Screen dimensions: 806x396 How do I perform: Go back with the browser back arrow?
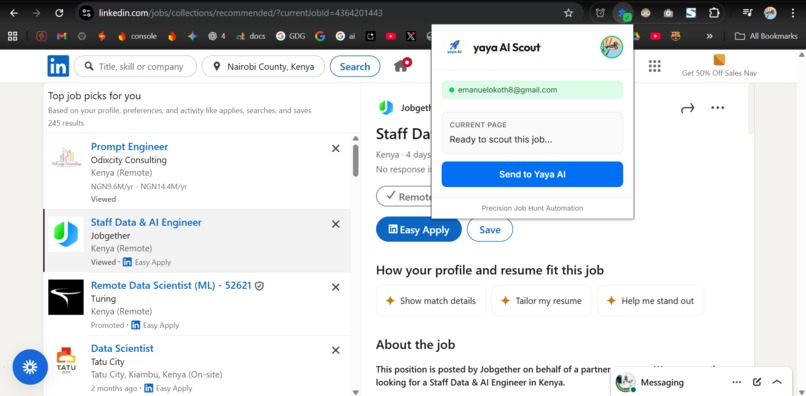[14, 13]
